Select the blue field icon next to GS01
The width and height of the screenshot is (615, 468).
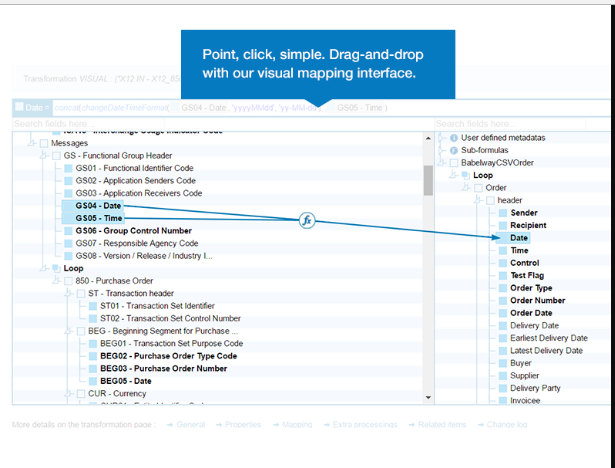tap(68, 168)
